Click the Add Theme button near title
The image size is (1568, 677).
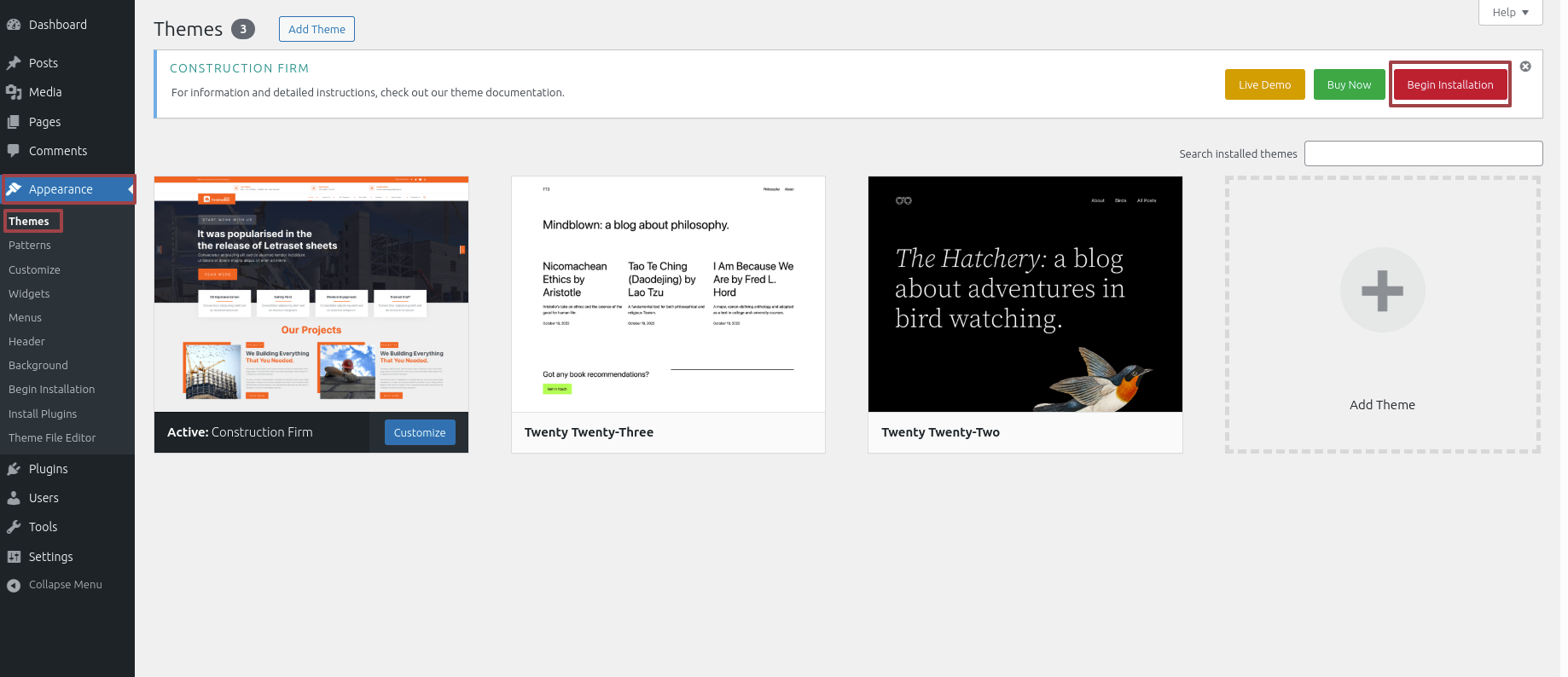point(317,29)
